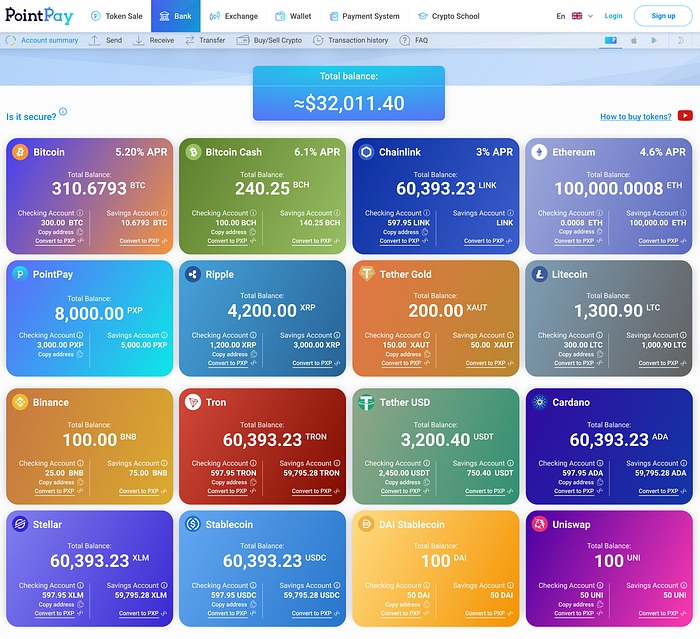700x639 pixels.
Task: Expand the En language dropdown arrow
Action: 590,16
